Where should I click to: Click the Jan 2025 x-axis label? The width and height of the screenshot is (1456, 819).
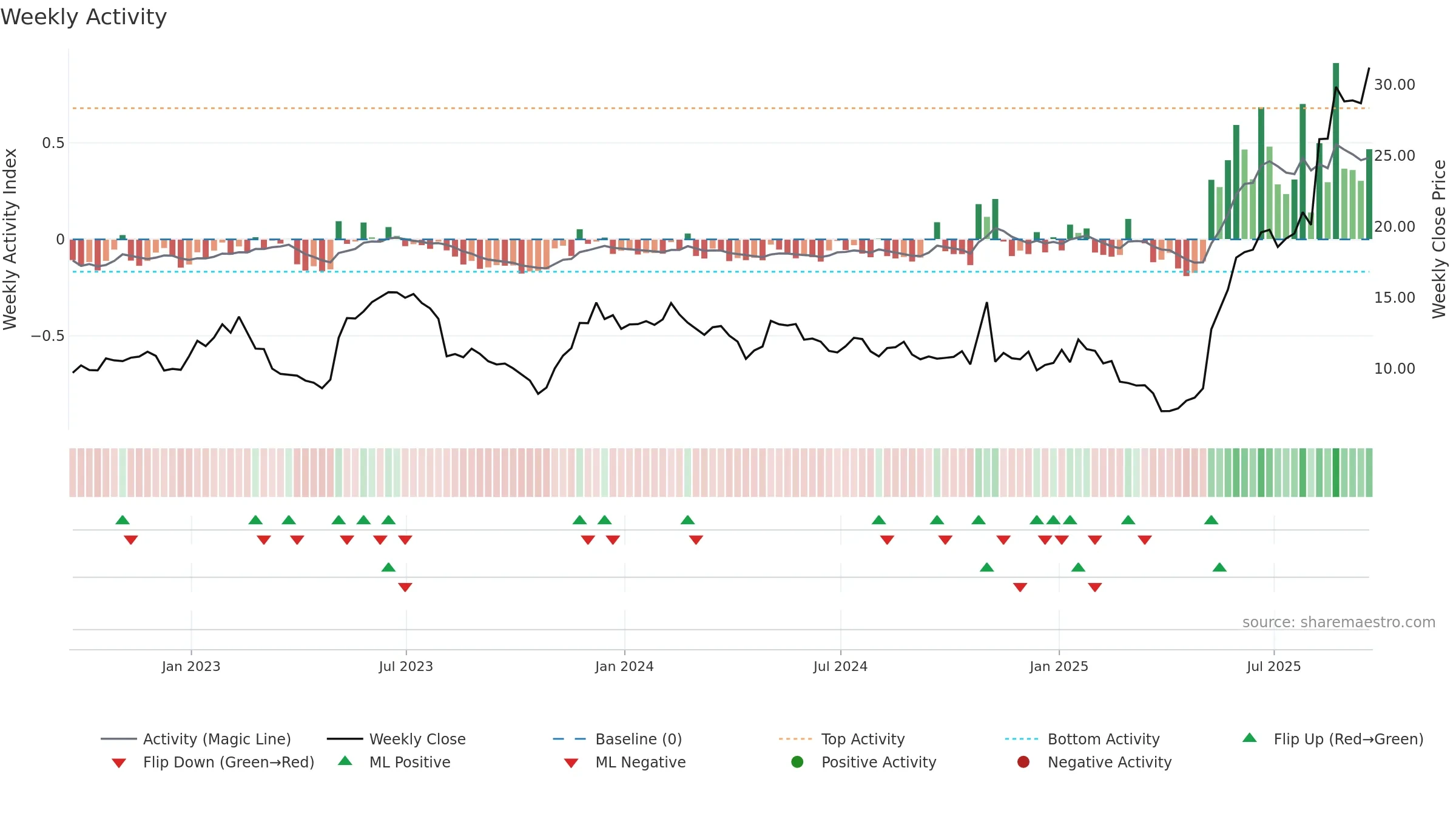[x=1059, y=666]
